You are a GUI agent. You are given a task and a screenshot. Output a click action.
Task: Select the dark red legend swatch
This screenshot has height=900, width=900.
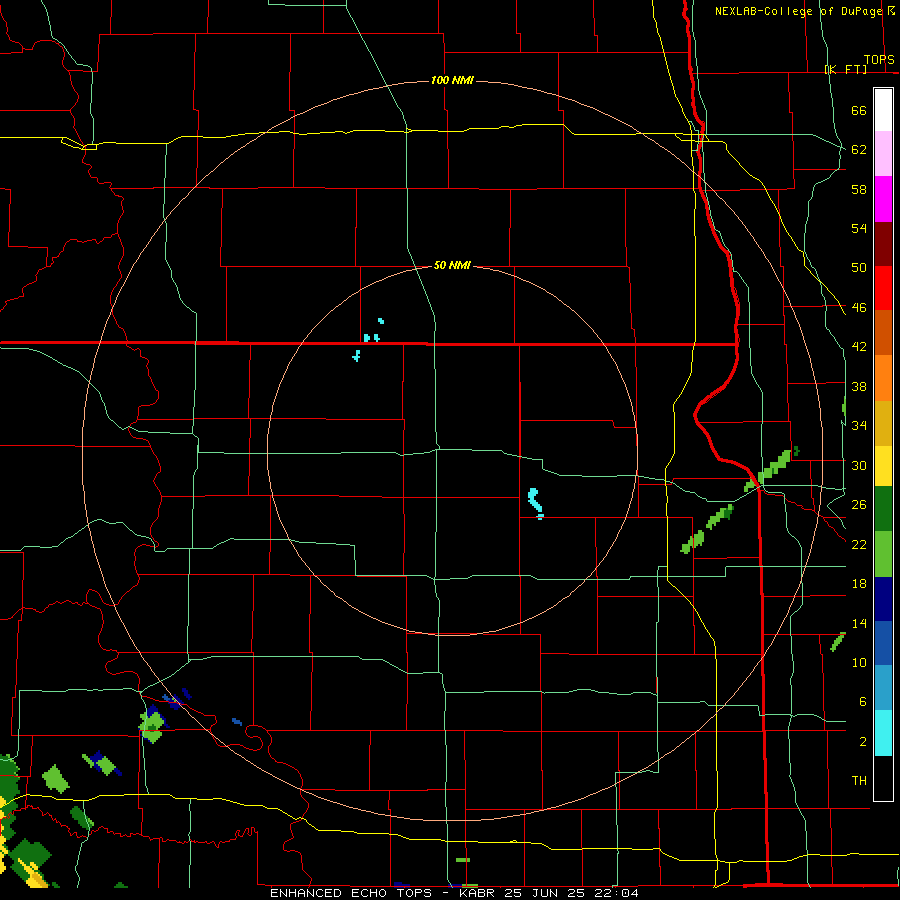[883, 244]
